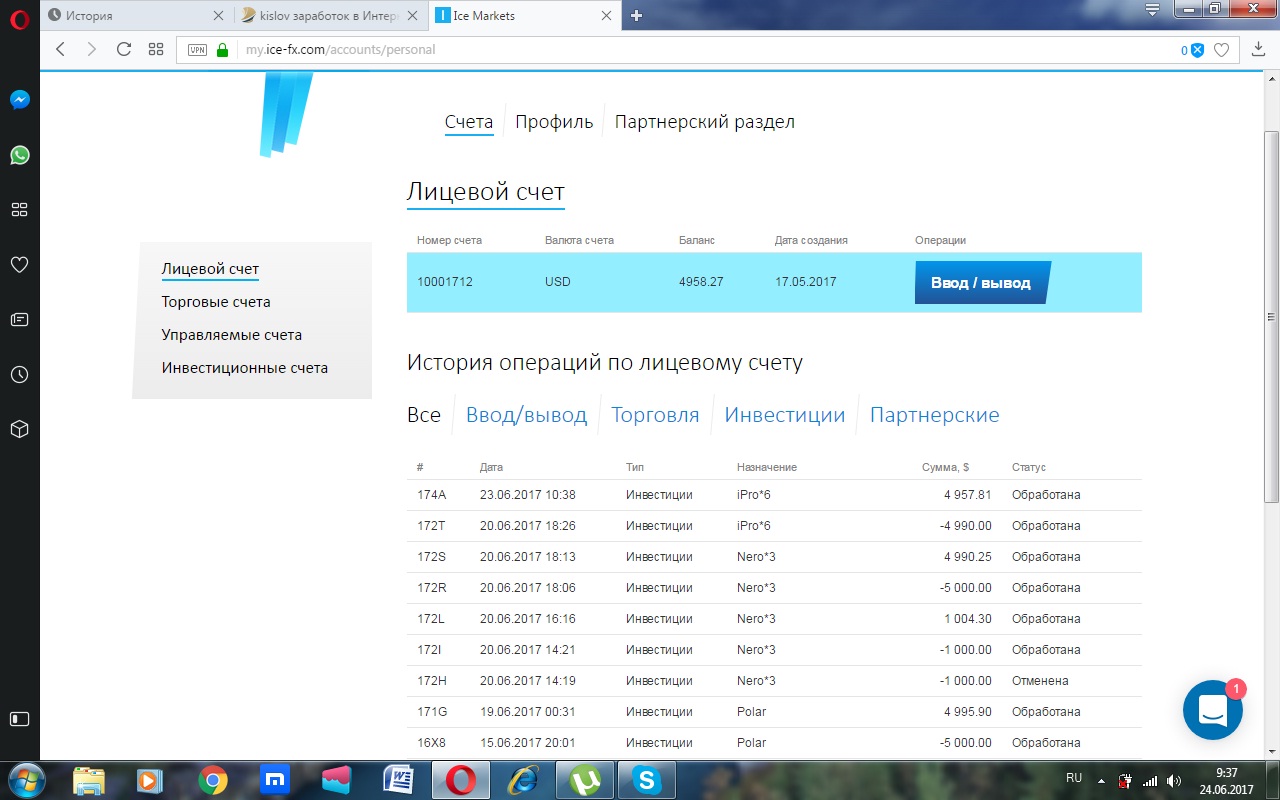Image resolution: width=1280 pixels, height=800 pixels.
Task: Add page to bookmarks with the heart icon
Action: click(x=1221, y=50)
